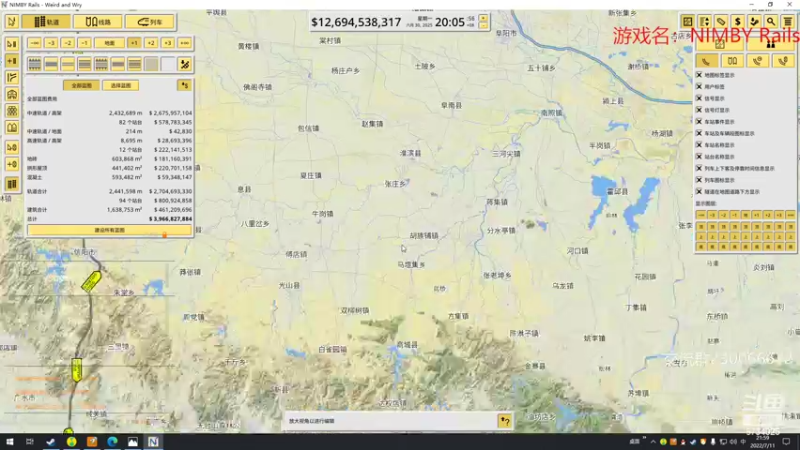The width and height of the screenshot is (800, 450).
Task: Open Task View on the Windows taskbar
Action: click(x=30, y=442)
